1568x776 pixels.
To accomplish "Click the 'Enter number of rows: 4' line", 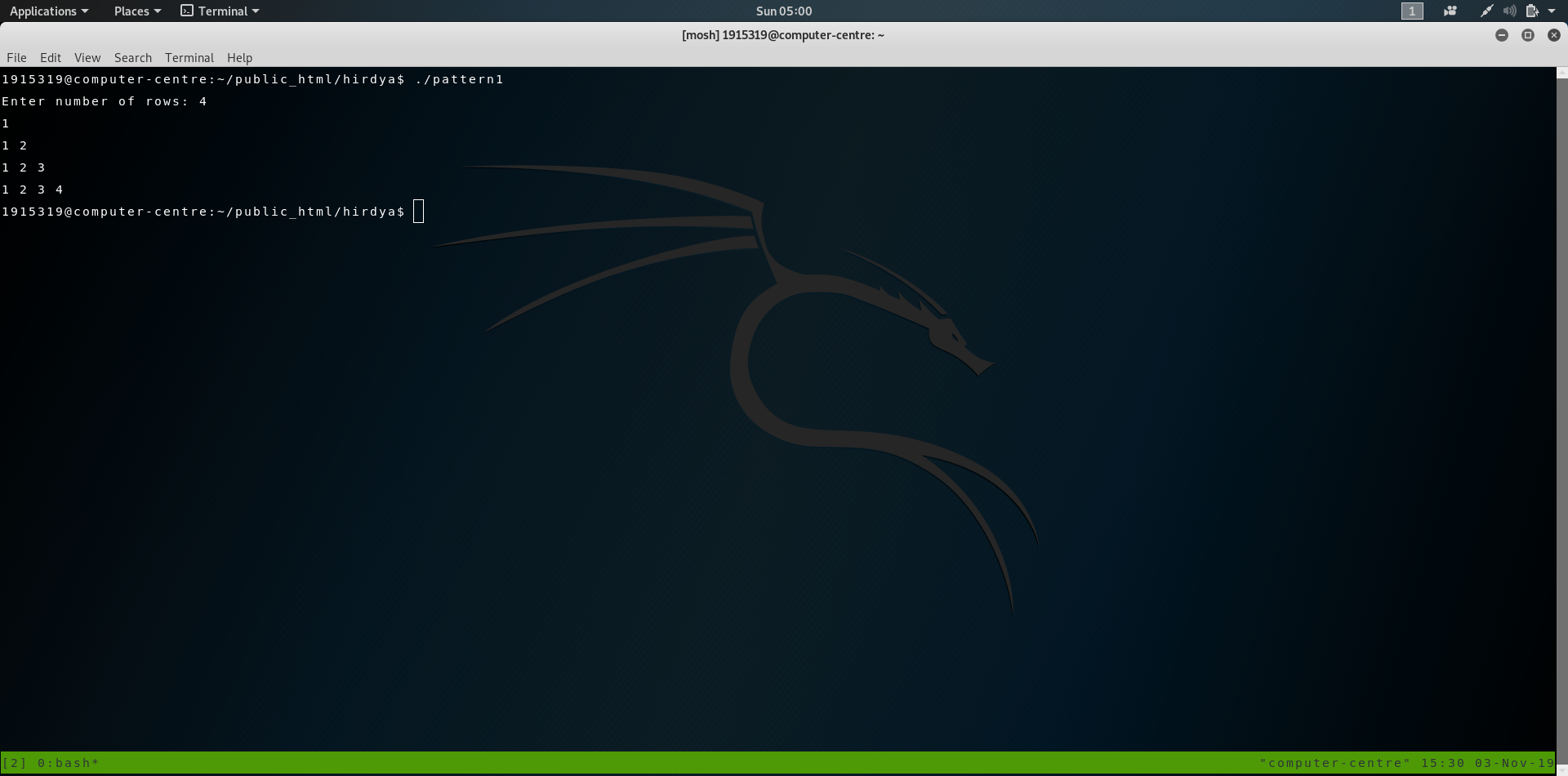I will (x=105, y=101).
